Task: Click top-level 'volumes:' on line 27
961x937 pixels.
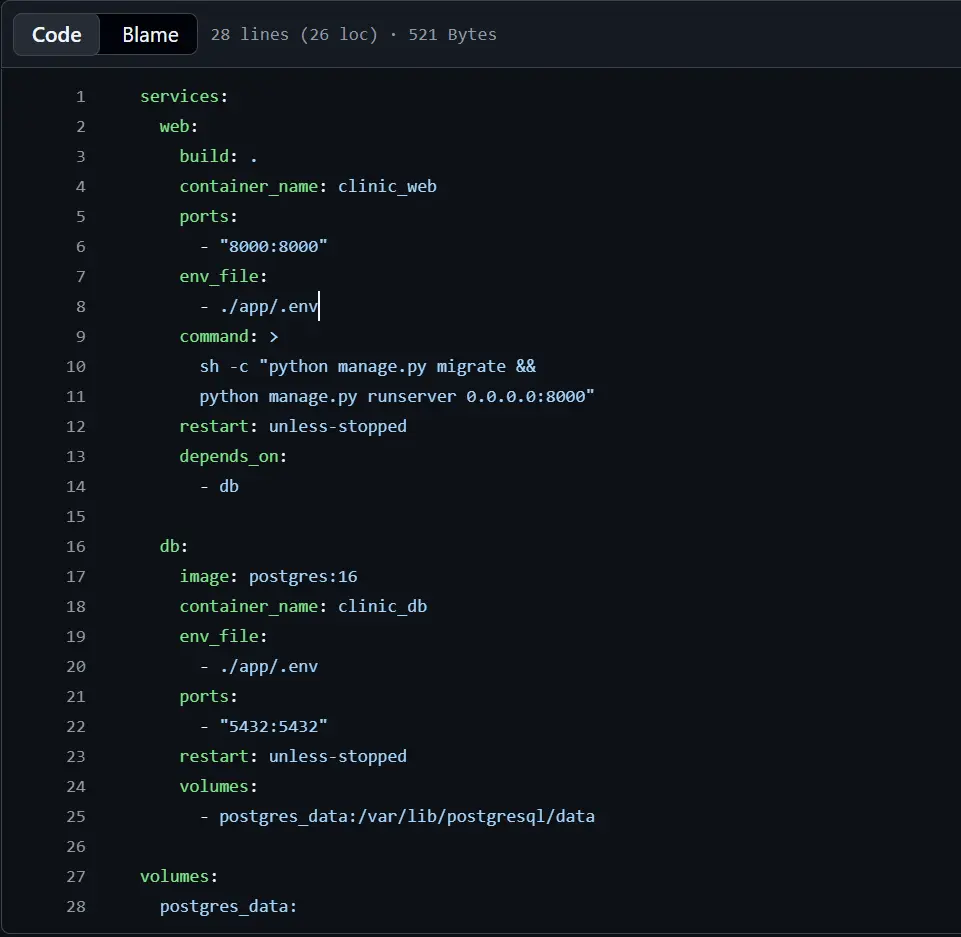Action: tap(179, 877)
